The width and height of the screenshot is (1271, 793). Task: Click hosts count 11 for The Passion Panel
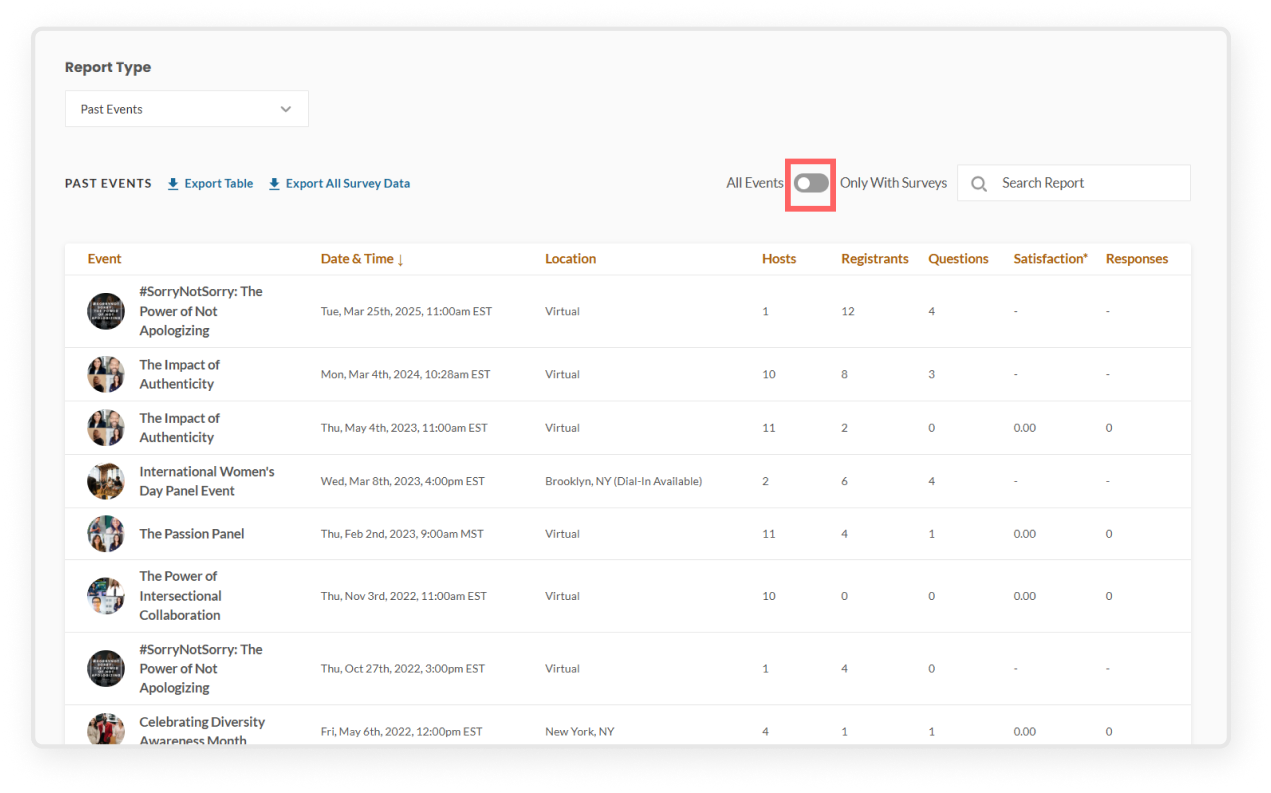(x=769, y=534)
